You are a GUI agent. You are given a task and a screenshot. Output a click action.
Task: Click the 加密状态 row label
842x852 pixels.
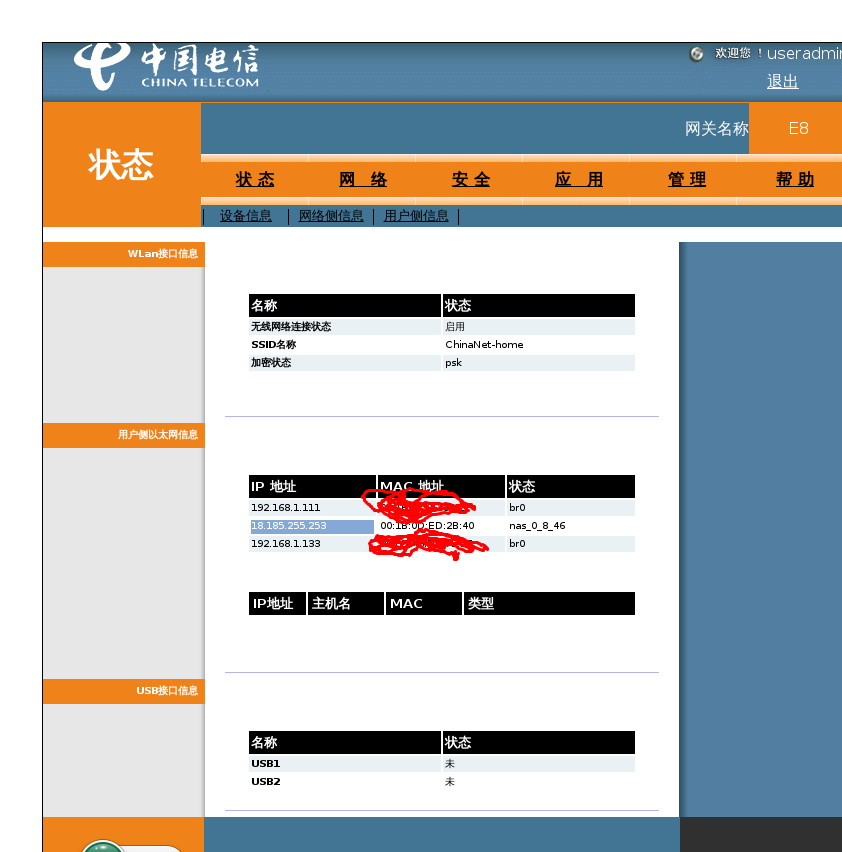pyautogui.click(x=271, y=362)
